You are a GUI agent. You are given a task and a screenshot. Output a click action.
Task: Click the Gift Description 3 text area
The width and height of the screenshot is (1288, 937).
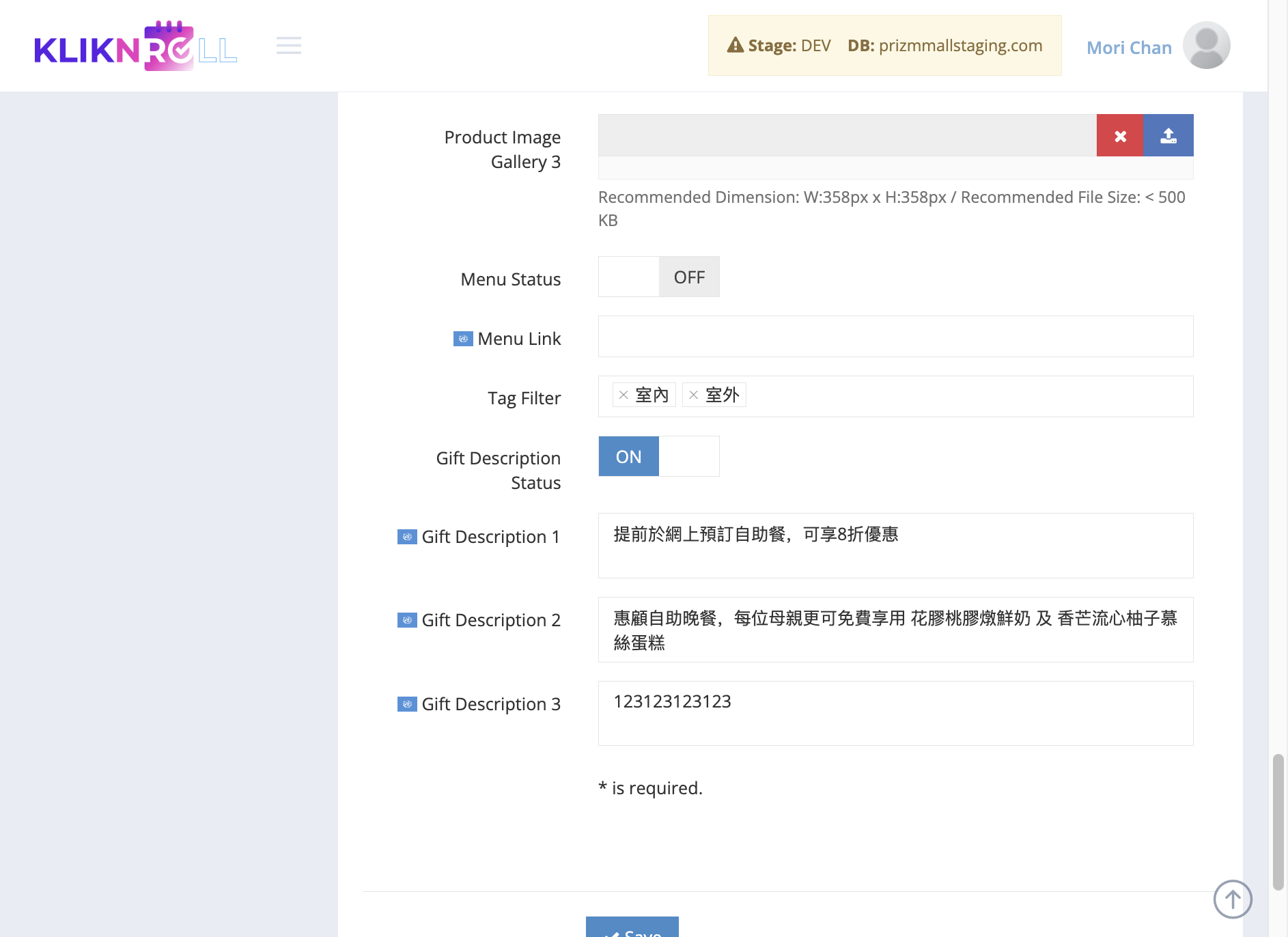pyautogui.click(x=895, y=713)
